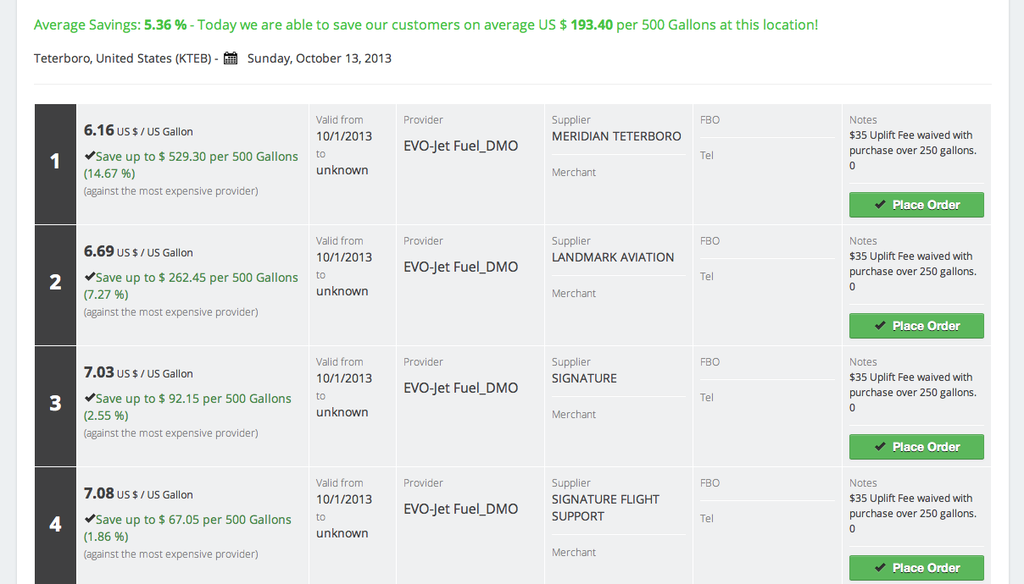Click the calendar icon beside the date

pyautogui.click(x=230, y=58)
